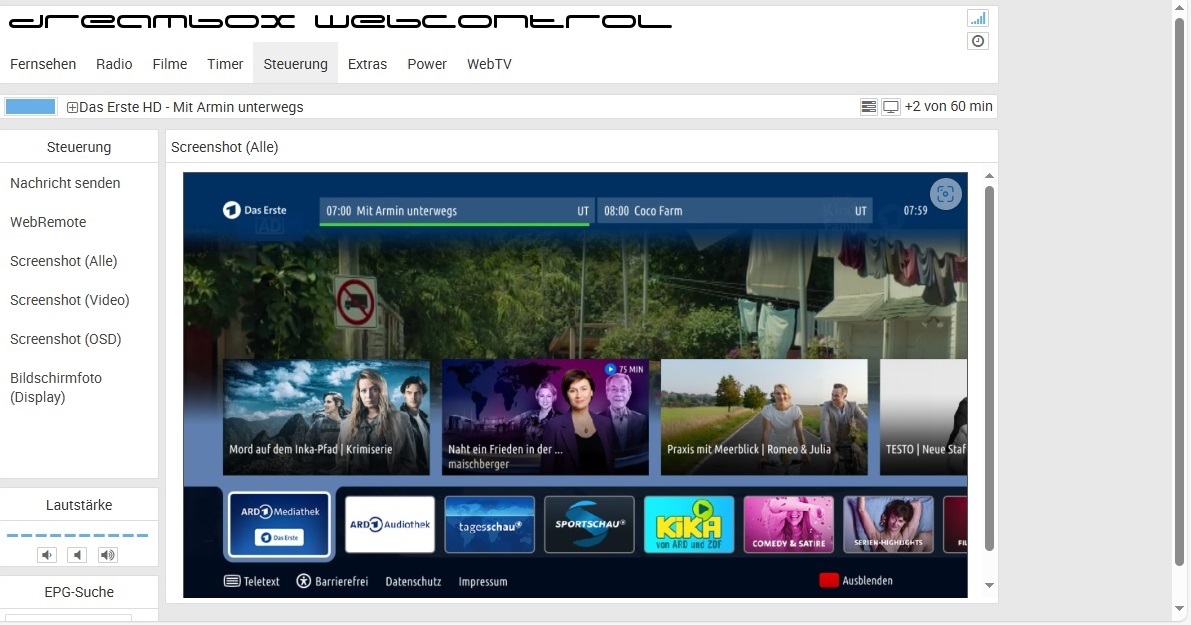Switch to the Timer tab

pyautogui.click(x=225, y=64)
